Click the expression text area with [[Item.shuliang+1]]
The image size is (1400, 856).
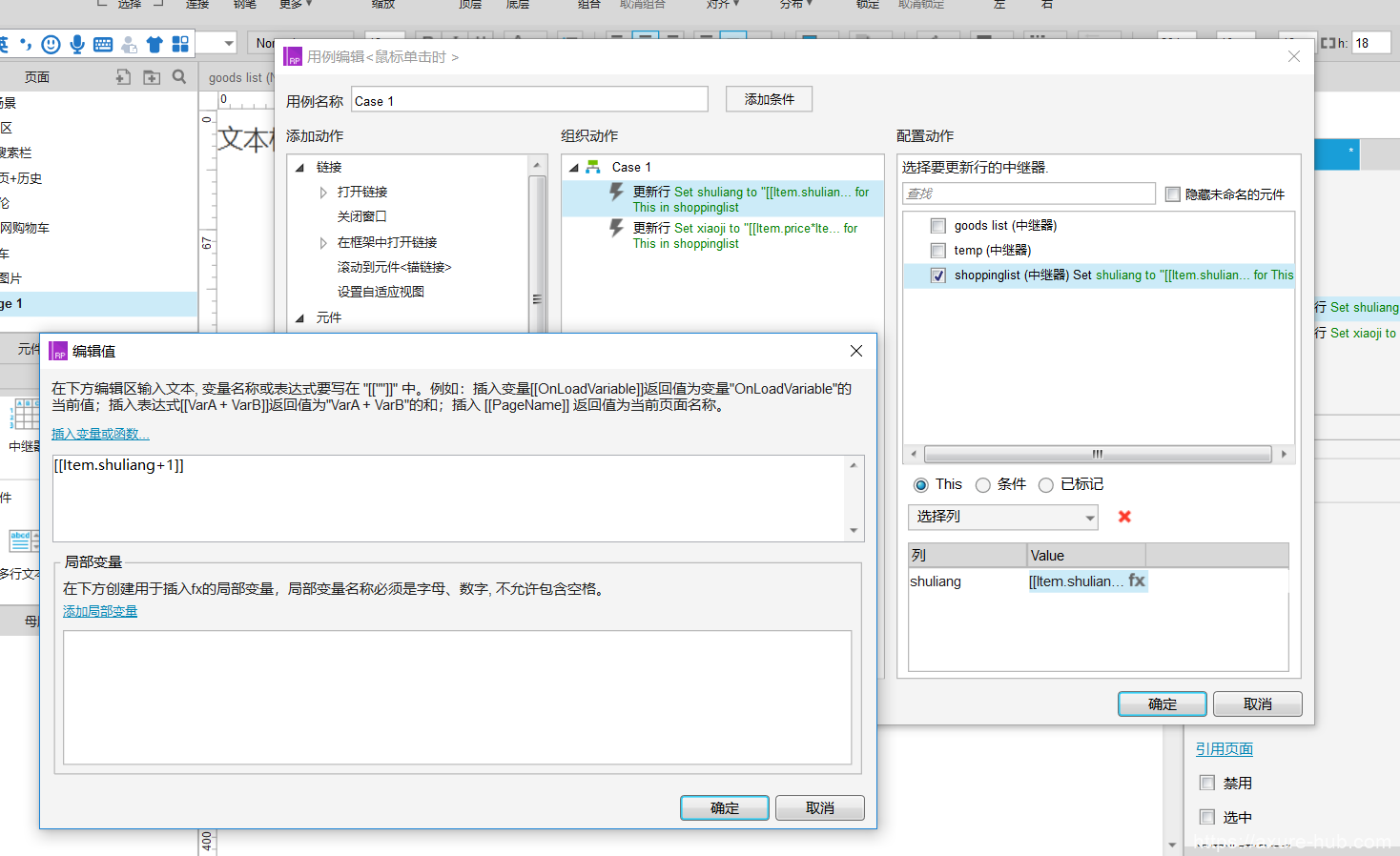click(448, 499)
